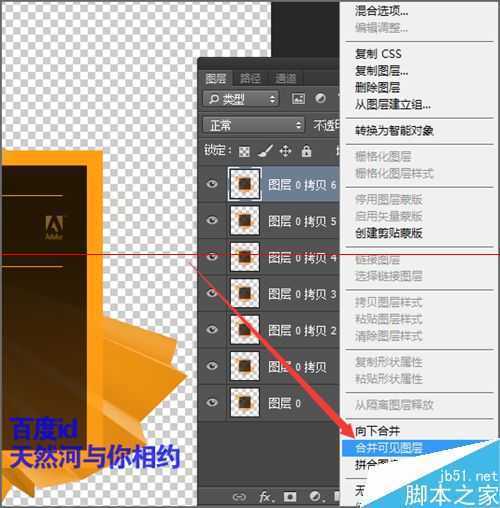Click the 栅格化图层样式 menu entry
The height and width of the screenshot is (508, 500).
[x=394, y=173]
